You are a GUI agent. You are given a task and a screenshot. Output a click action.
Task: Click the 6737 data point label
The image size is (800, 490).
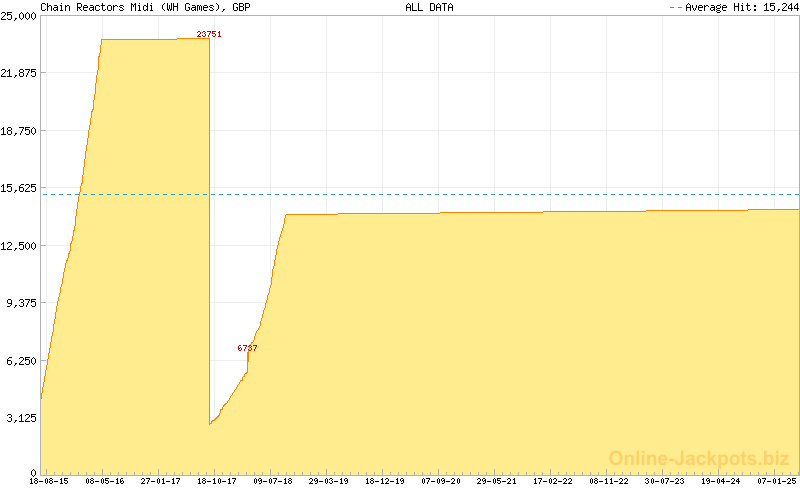pos(247,348)
